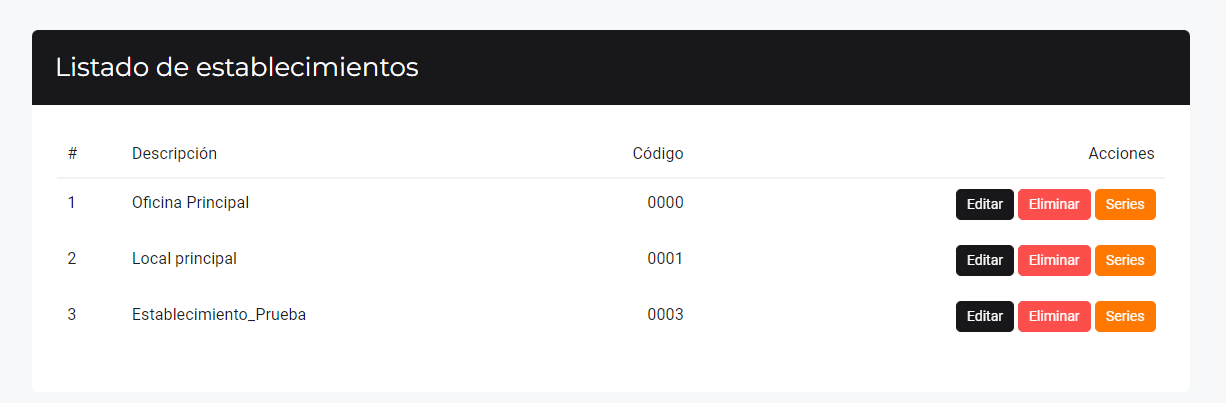Click the Descripción column header

click(174, 153)
